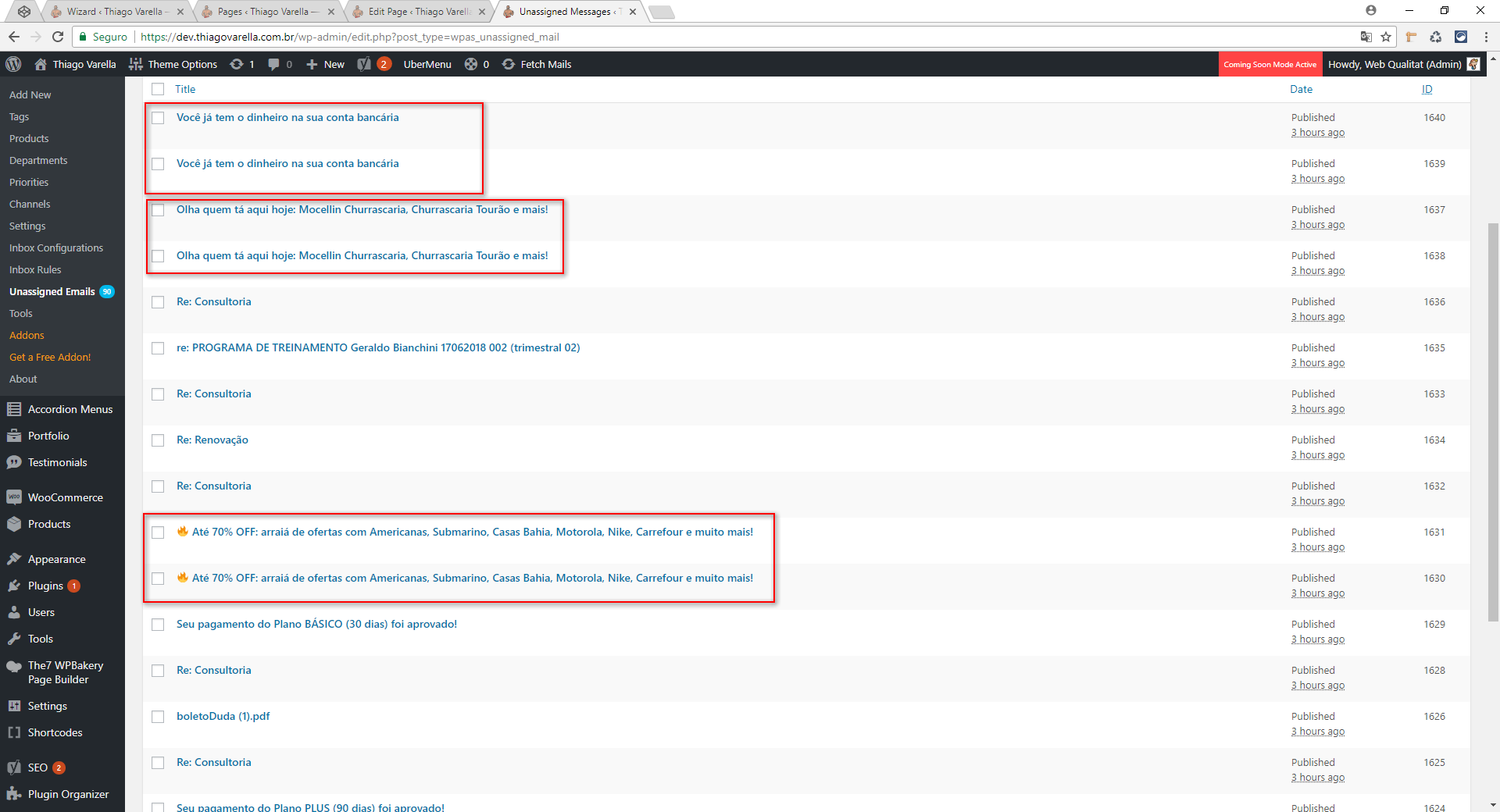
Task: Sort the list by ID column
Action: click(1427, 89)
